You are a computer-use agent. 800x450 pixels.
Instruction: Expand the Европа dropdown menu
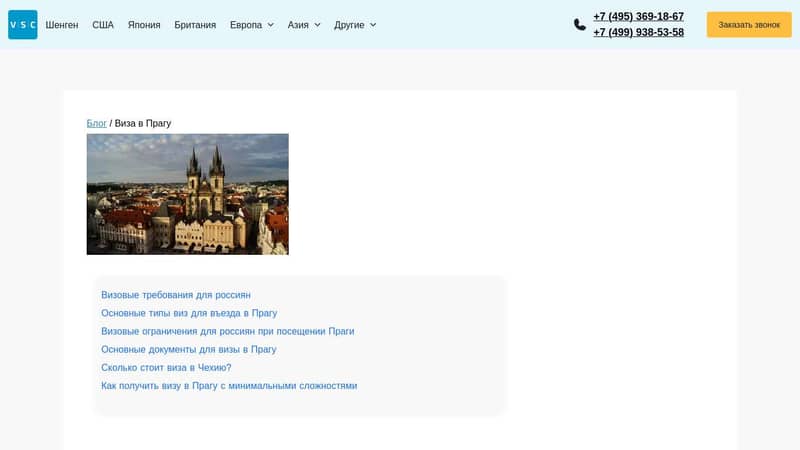[x=252, y=25]
